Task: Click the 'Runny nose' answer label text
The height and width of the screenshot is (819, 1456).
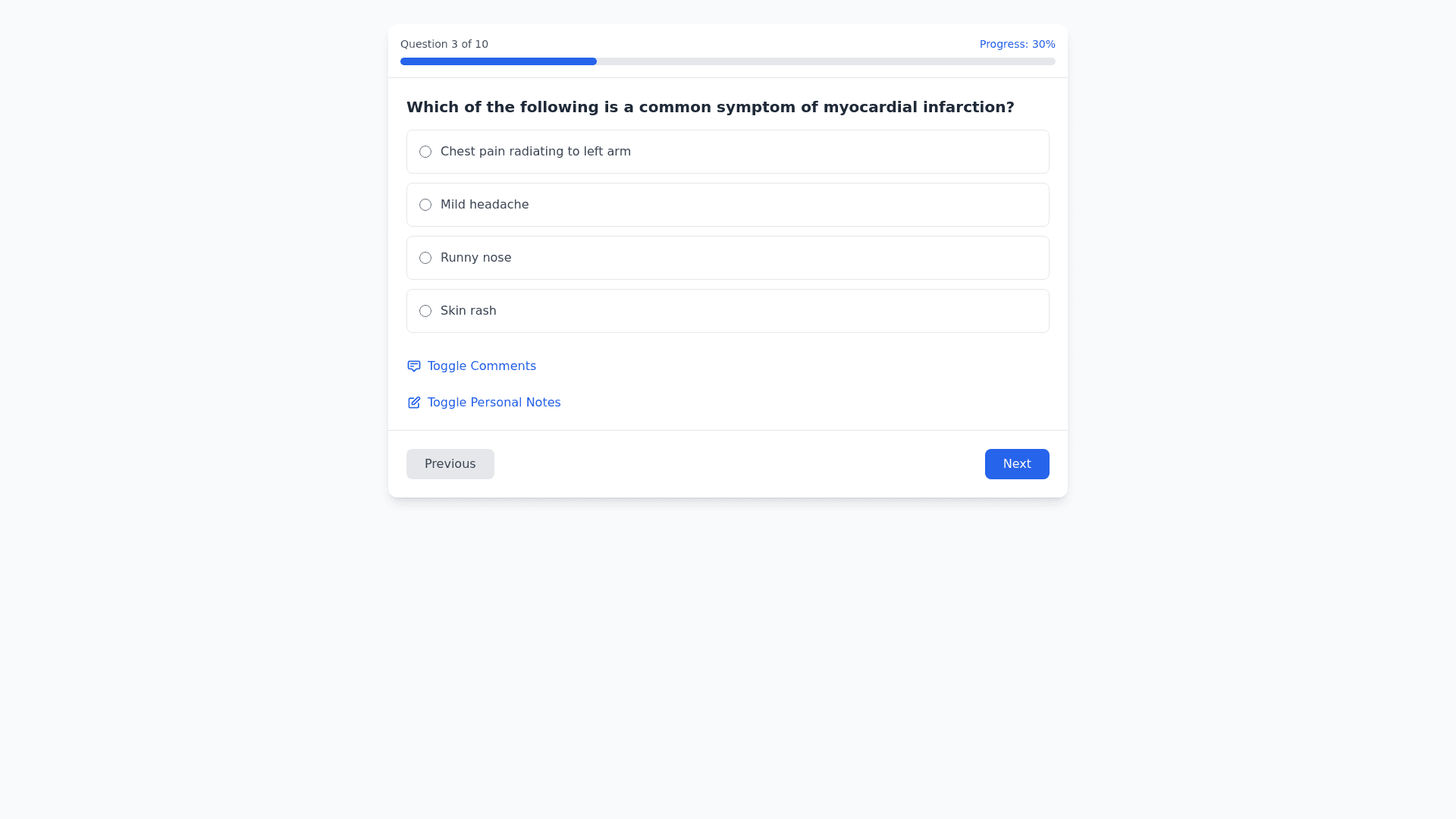Action: point(475,258)
